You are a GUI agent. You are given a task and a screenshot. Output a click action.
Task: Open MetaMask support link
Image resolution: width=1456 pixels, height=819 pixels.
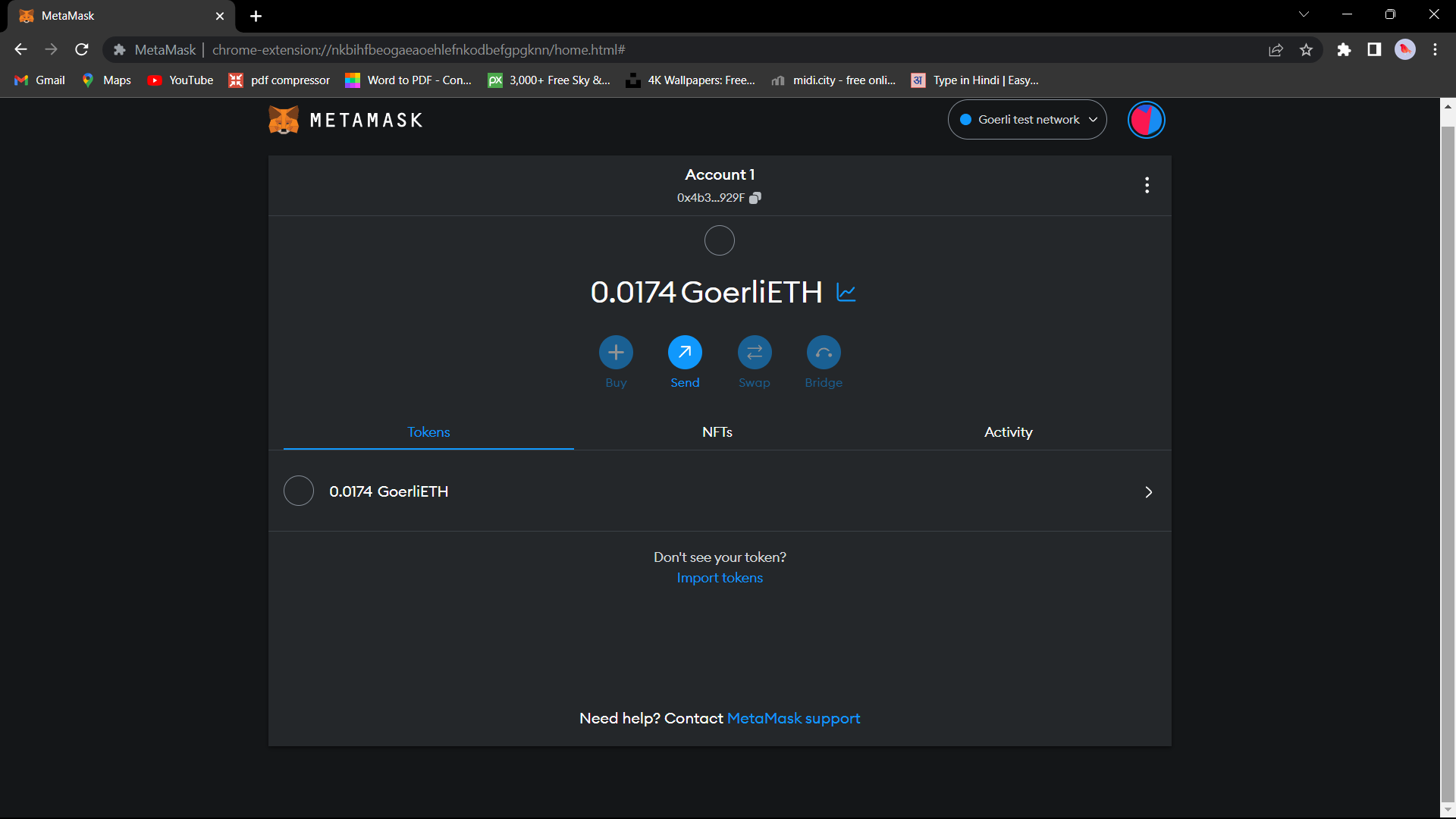coord(793,717)
